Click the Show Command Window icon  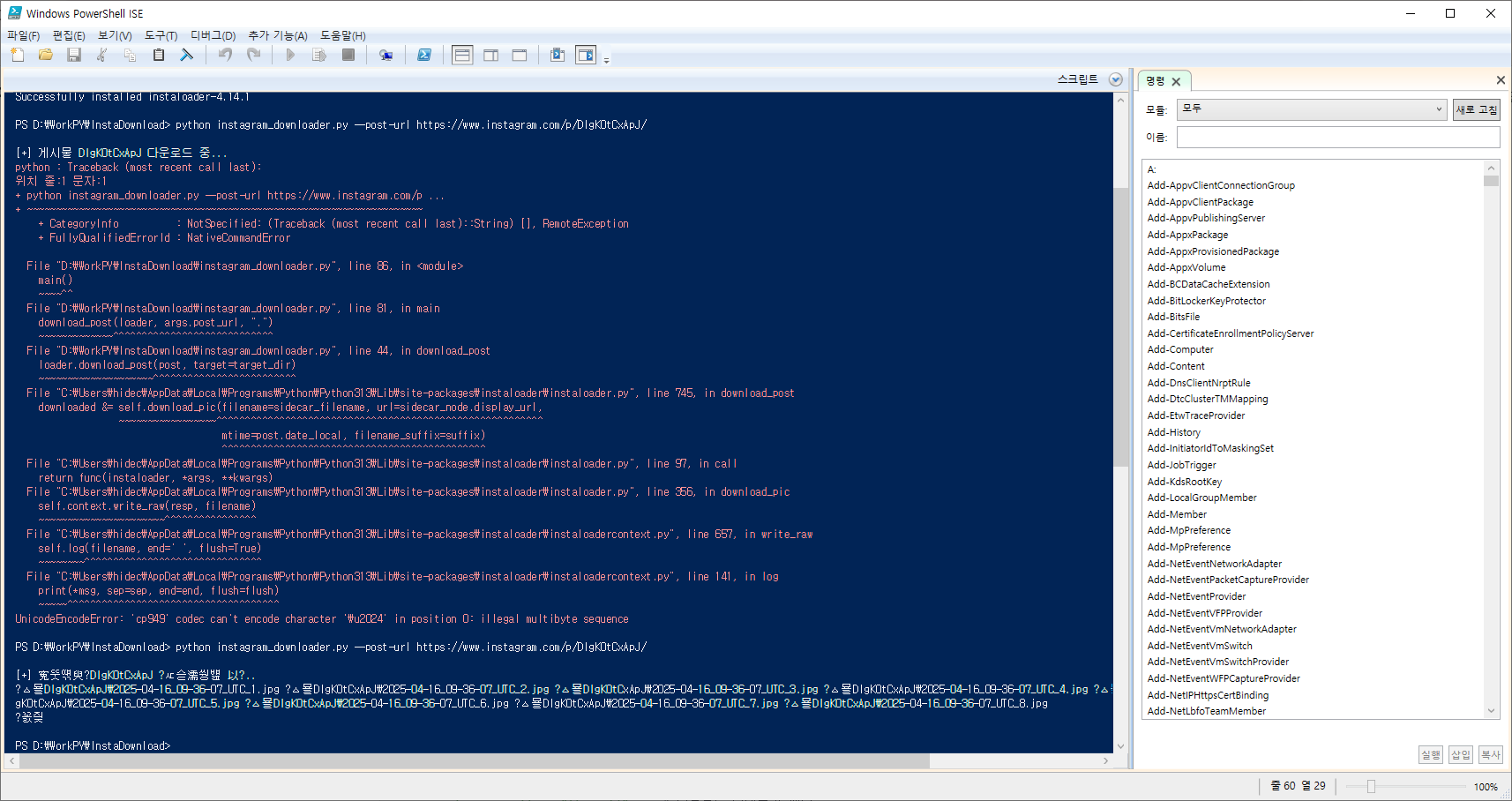[x=558, y=55]
